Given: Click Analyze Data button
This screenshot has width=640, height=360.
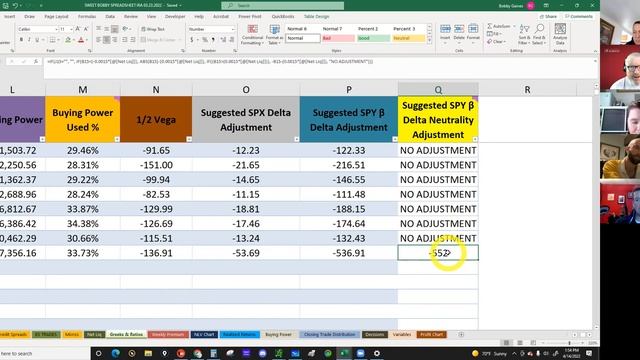Looking at the screenshot, I should [x=560, y=34].
